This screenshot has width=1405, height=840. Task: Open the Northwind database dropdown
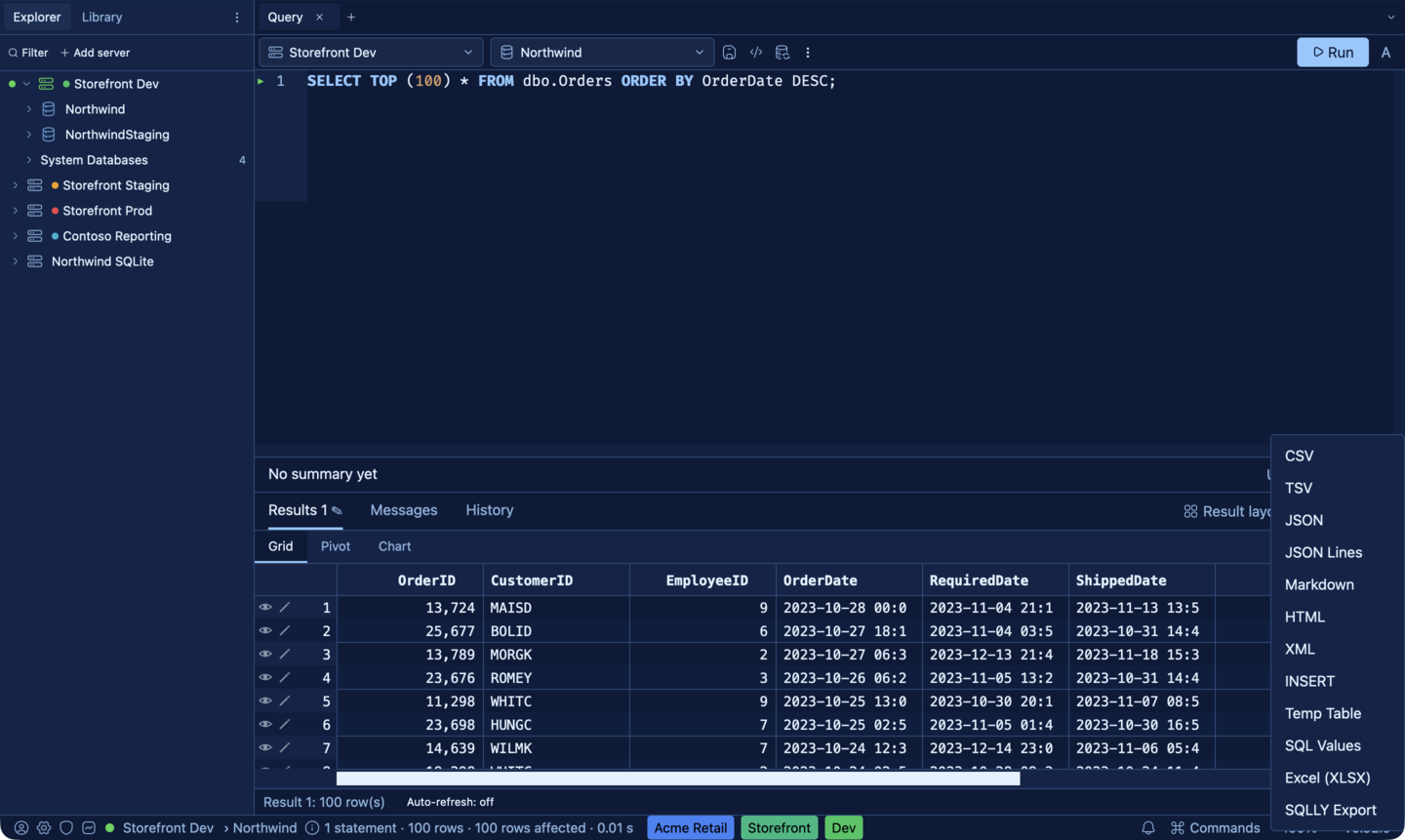pos(602,53)
